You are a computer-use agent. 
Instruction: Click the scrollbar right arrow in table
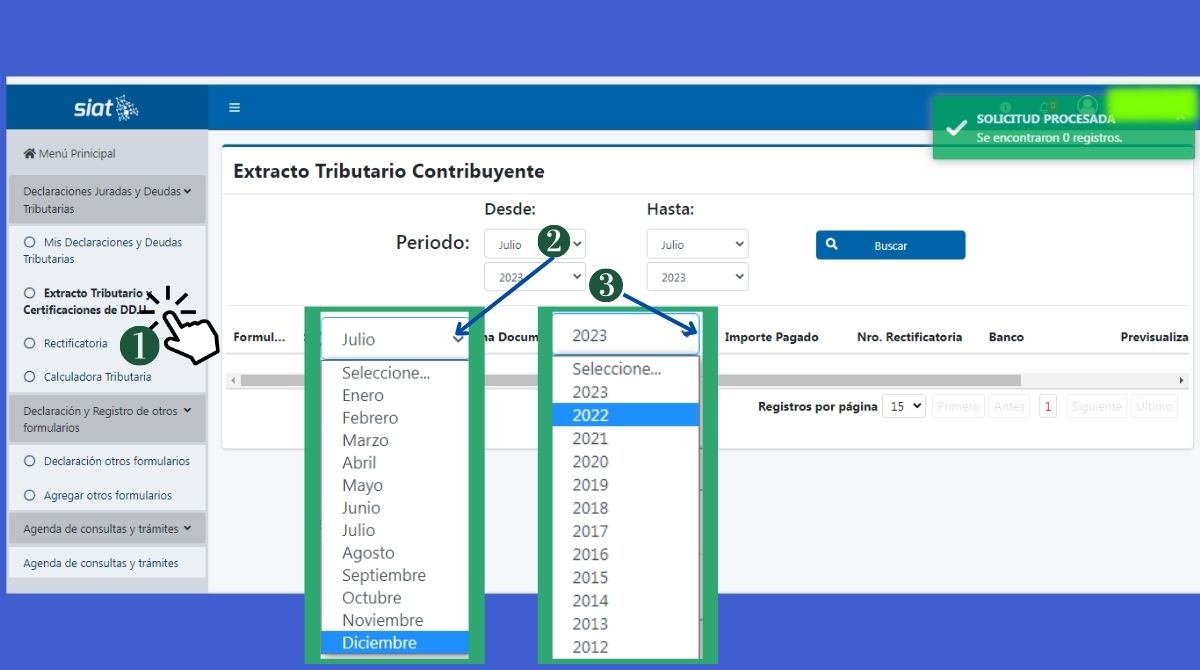(1182, 381)
